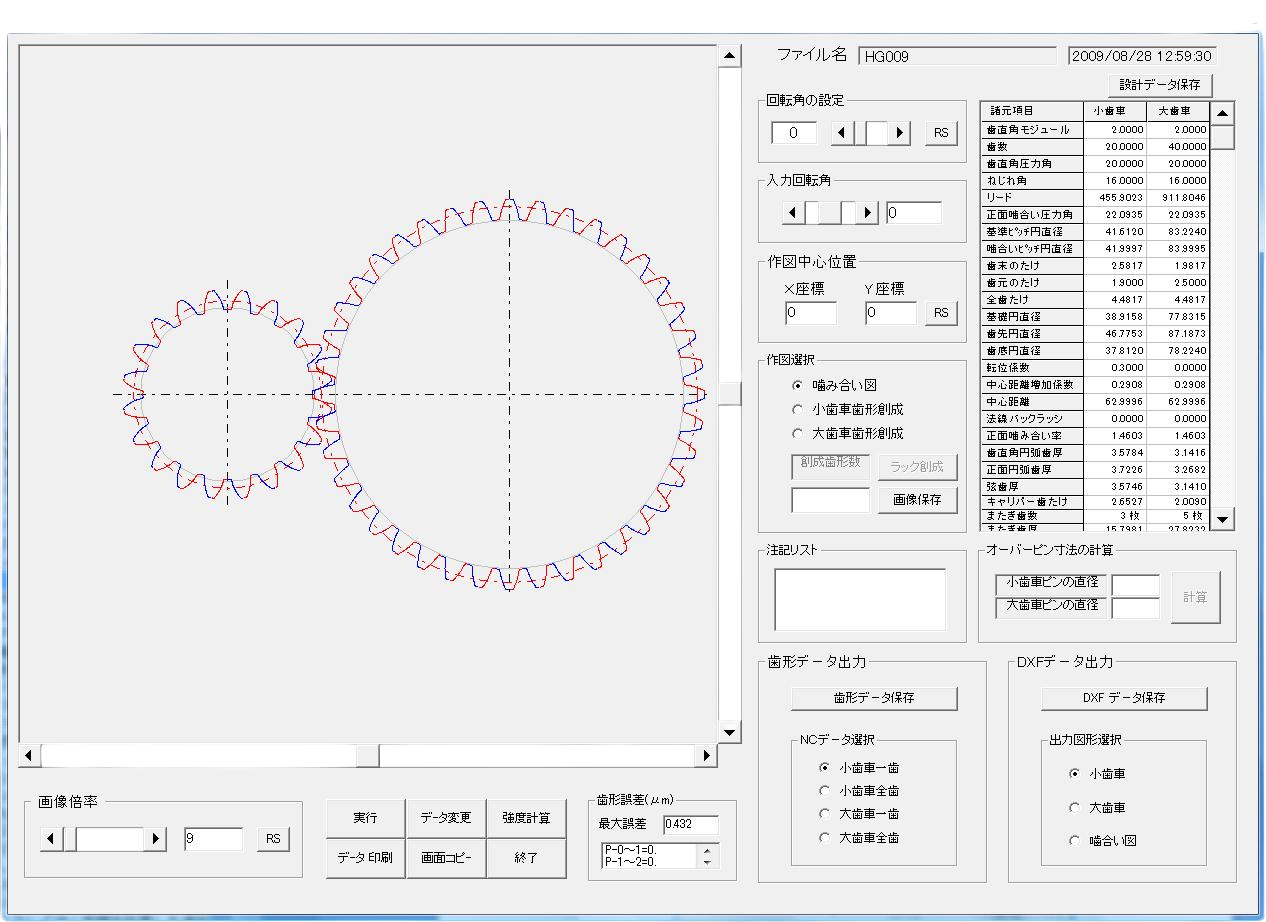The height and width of the screenshot is (922, 1266).
Task: Click the image magnification slider track
Action: click(110, 838)
